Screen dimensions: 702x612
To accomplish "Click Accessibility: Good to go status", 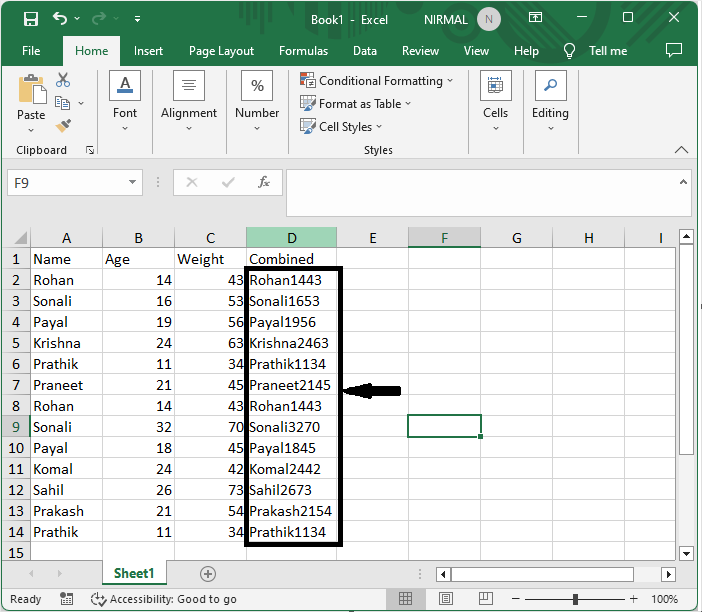I will coord(163,599).
